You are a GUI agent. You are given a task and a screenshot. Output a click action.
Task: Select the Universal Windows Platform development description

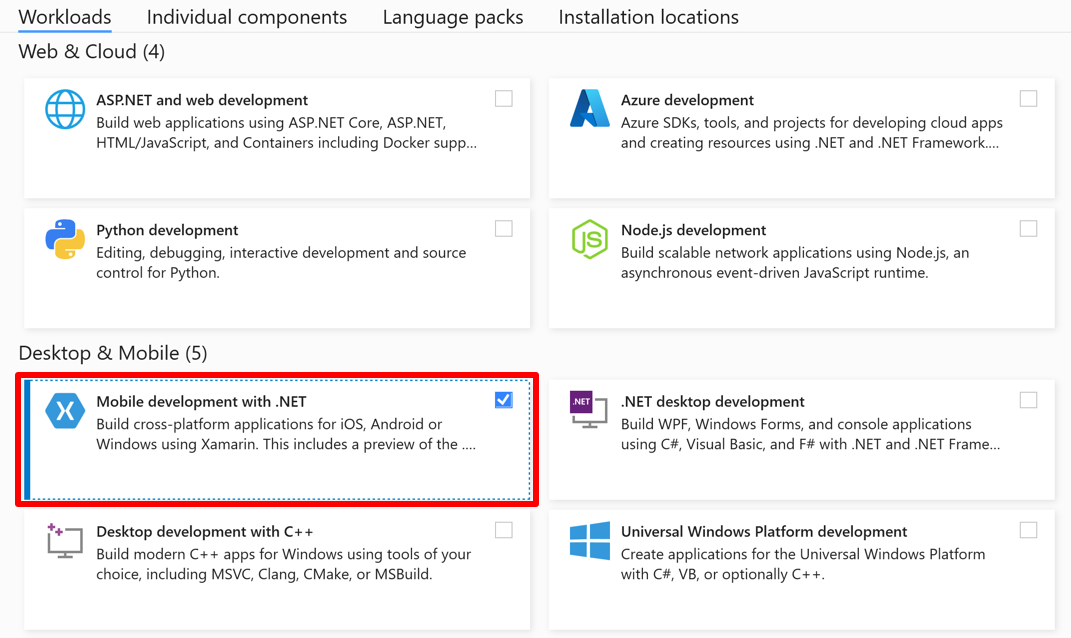point(802,564)
